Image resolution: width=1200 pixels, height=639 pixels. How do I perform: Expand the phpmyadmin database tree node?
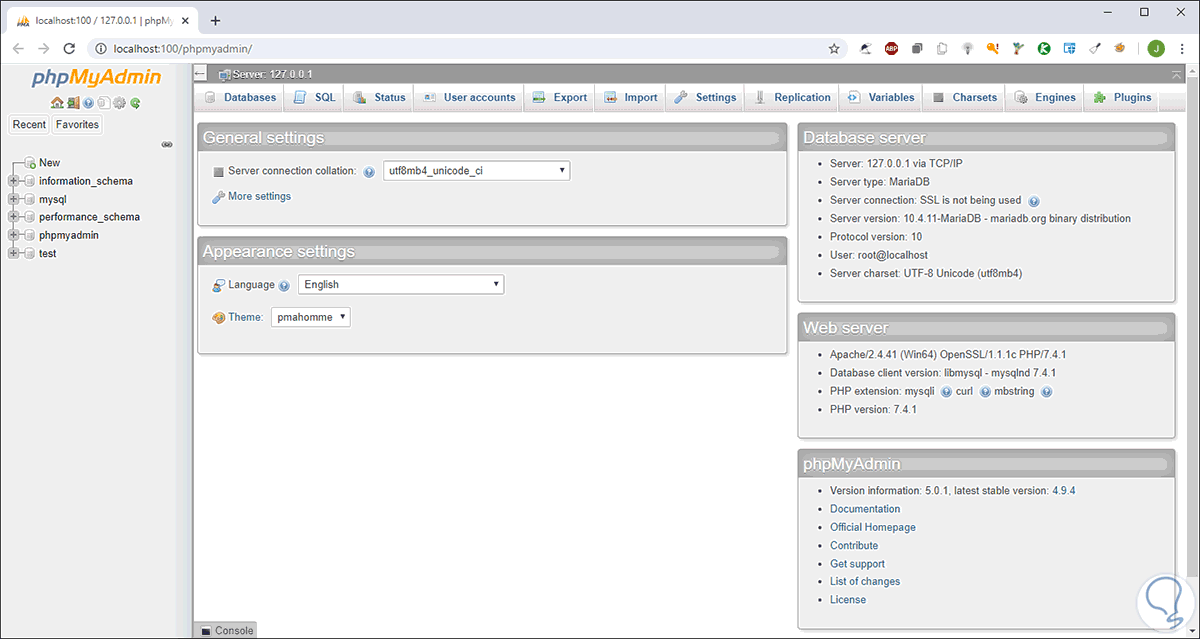pyautogui.click(x=13, y=235)
